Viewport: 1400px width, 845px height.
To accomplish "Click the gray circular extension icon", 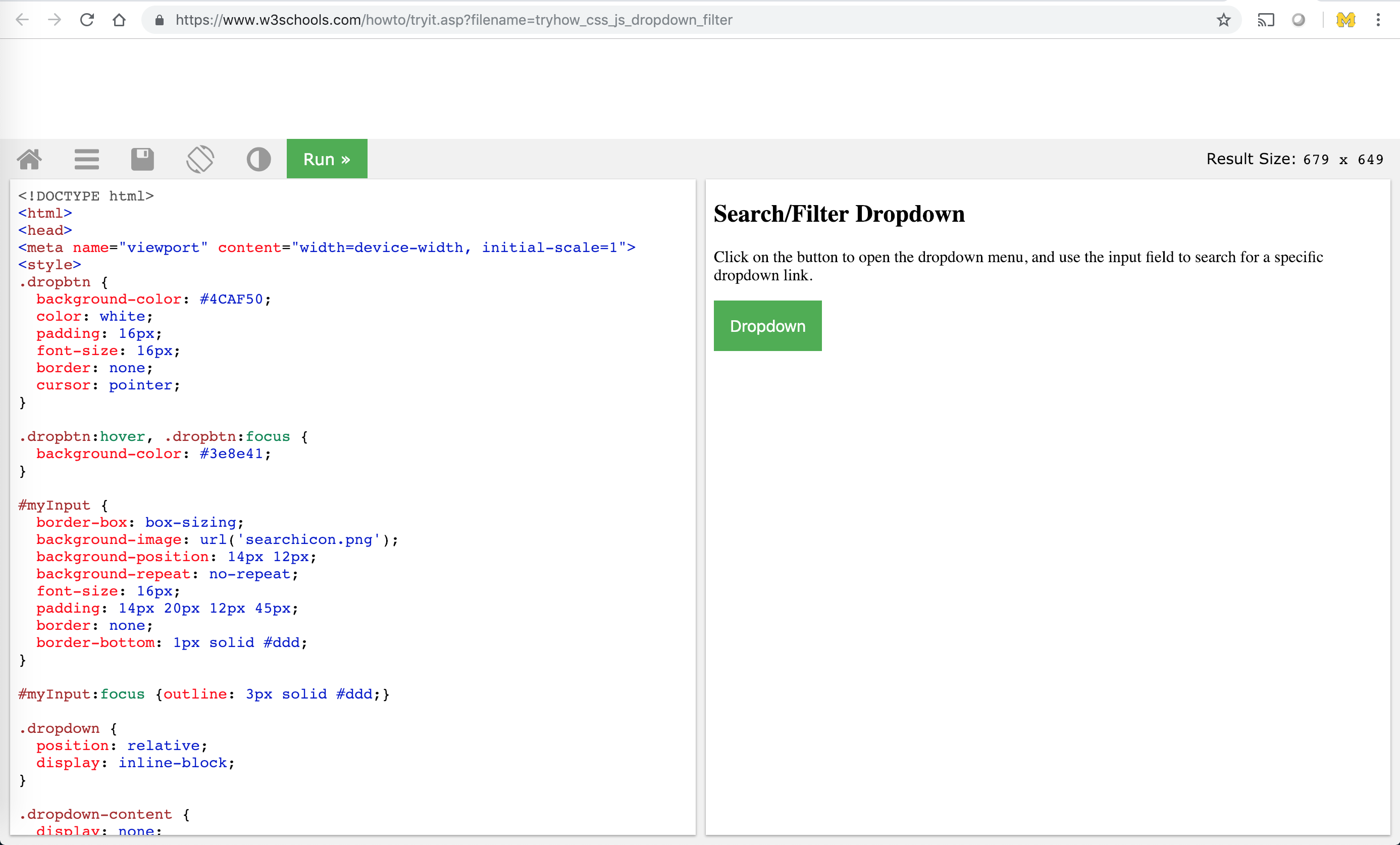I will tap(1299, 21).
